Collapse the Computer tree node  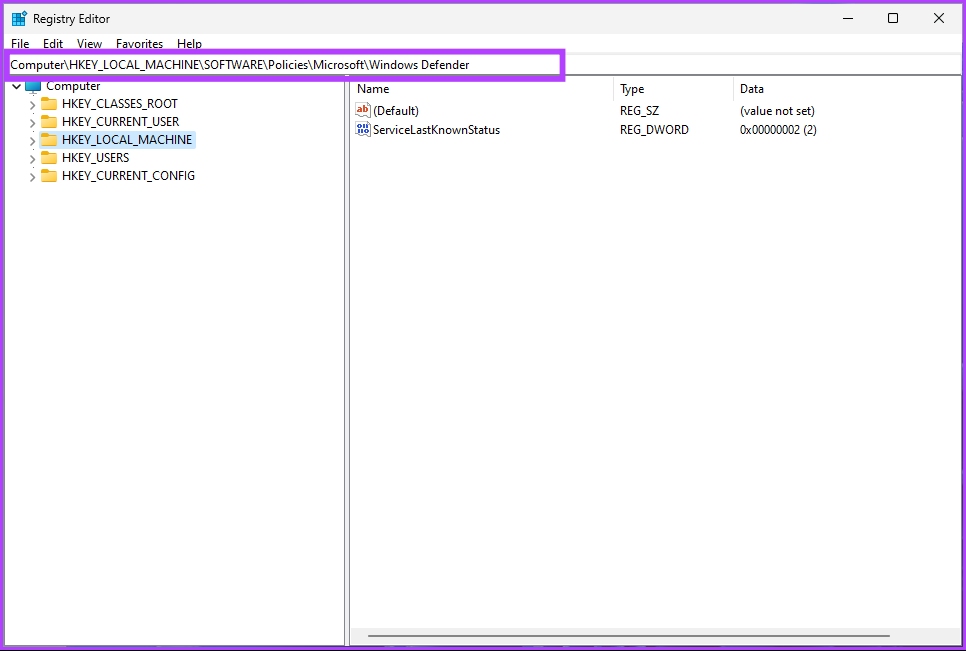point(16,87)
